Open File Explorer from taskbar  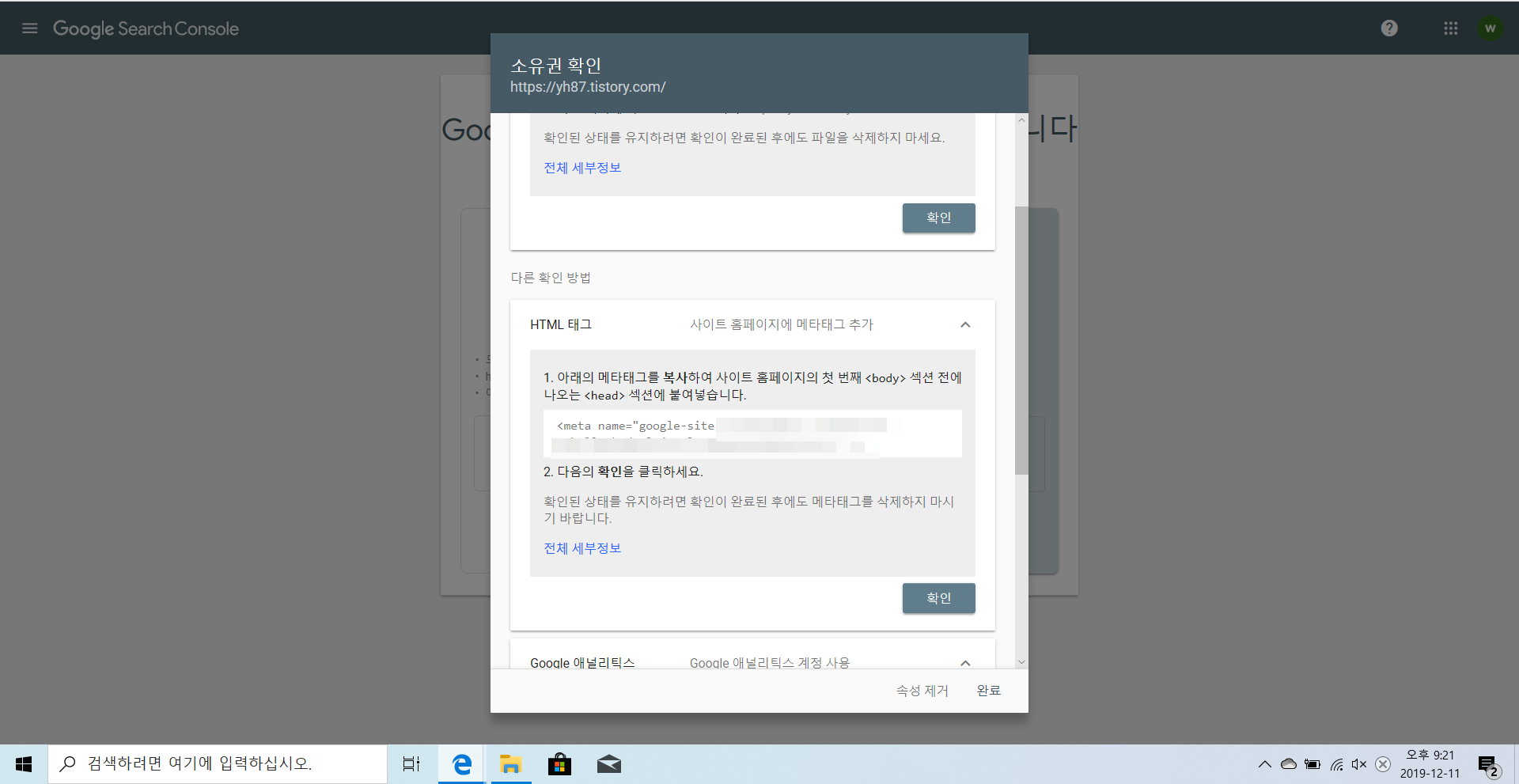(x=510, y=764)
